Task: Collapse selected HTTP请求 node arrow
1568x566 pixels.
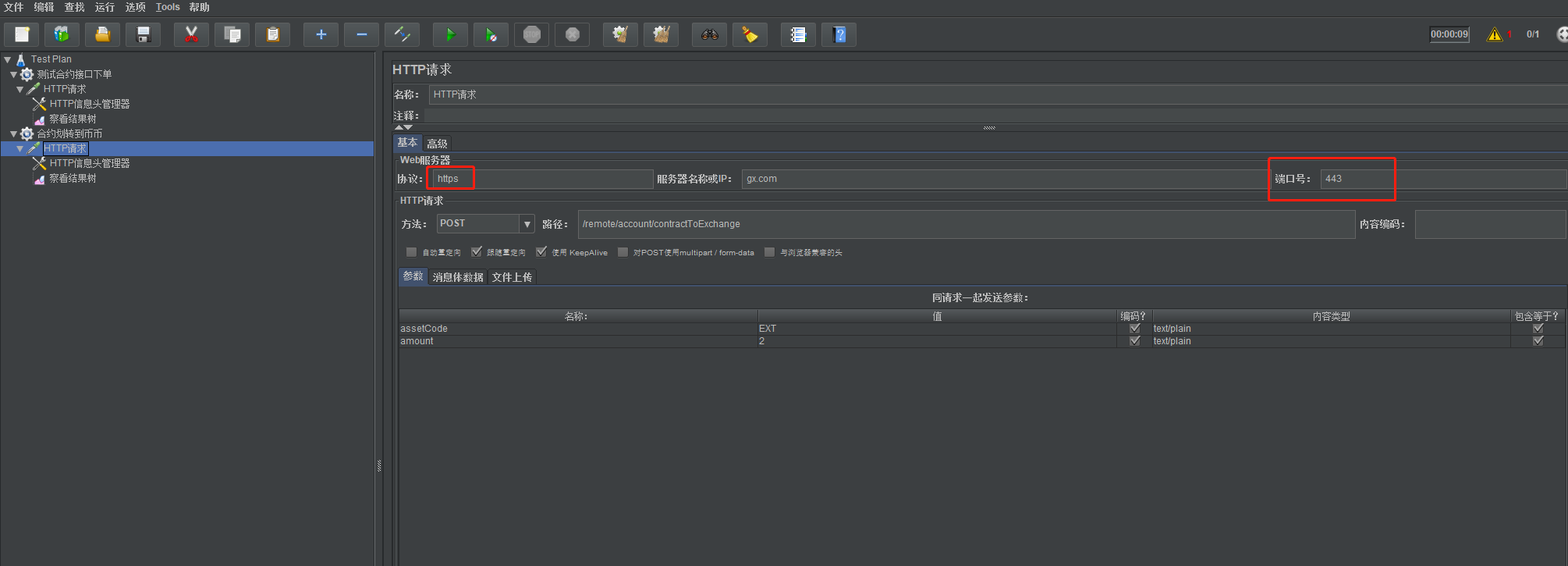Action: [20, 148]
